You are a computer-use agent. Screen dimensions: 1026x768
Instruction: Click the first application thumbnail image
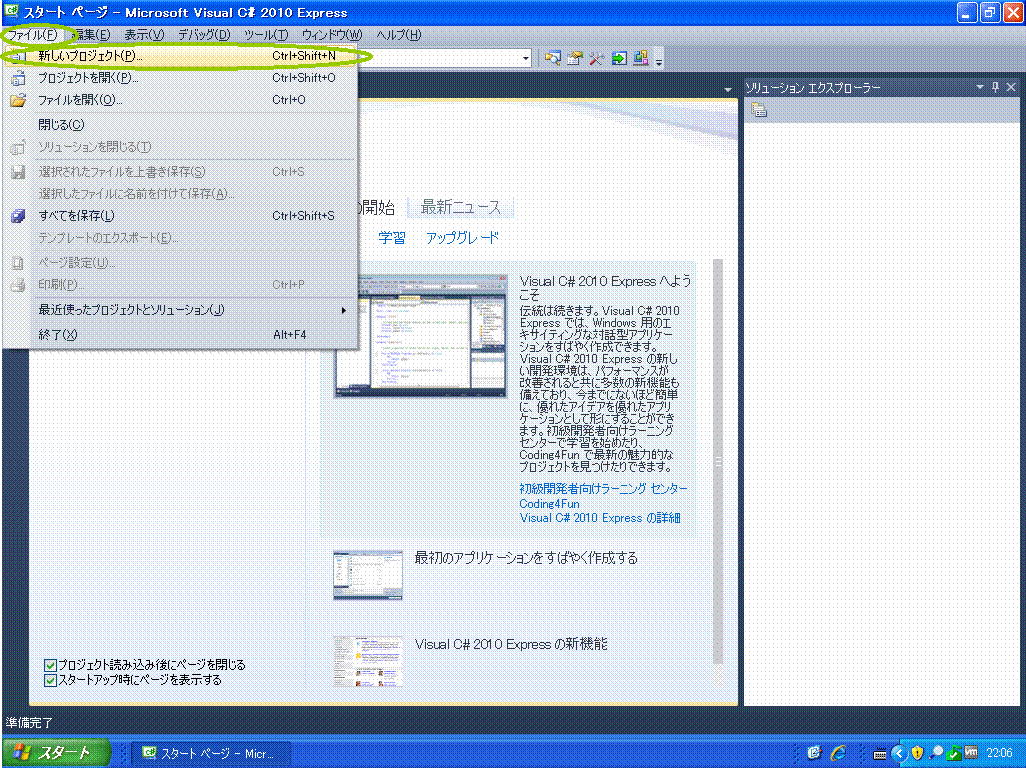(x=368, y=574)
